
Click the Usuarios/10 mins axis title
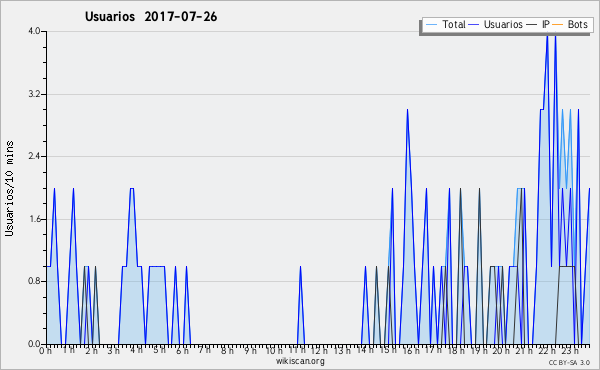[9, 189]
